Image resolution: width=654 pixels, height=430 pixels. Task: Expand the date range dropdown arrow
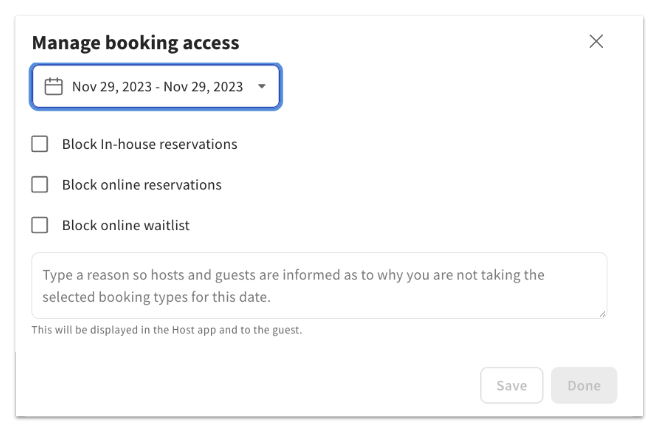point(262,87)
